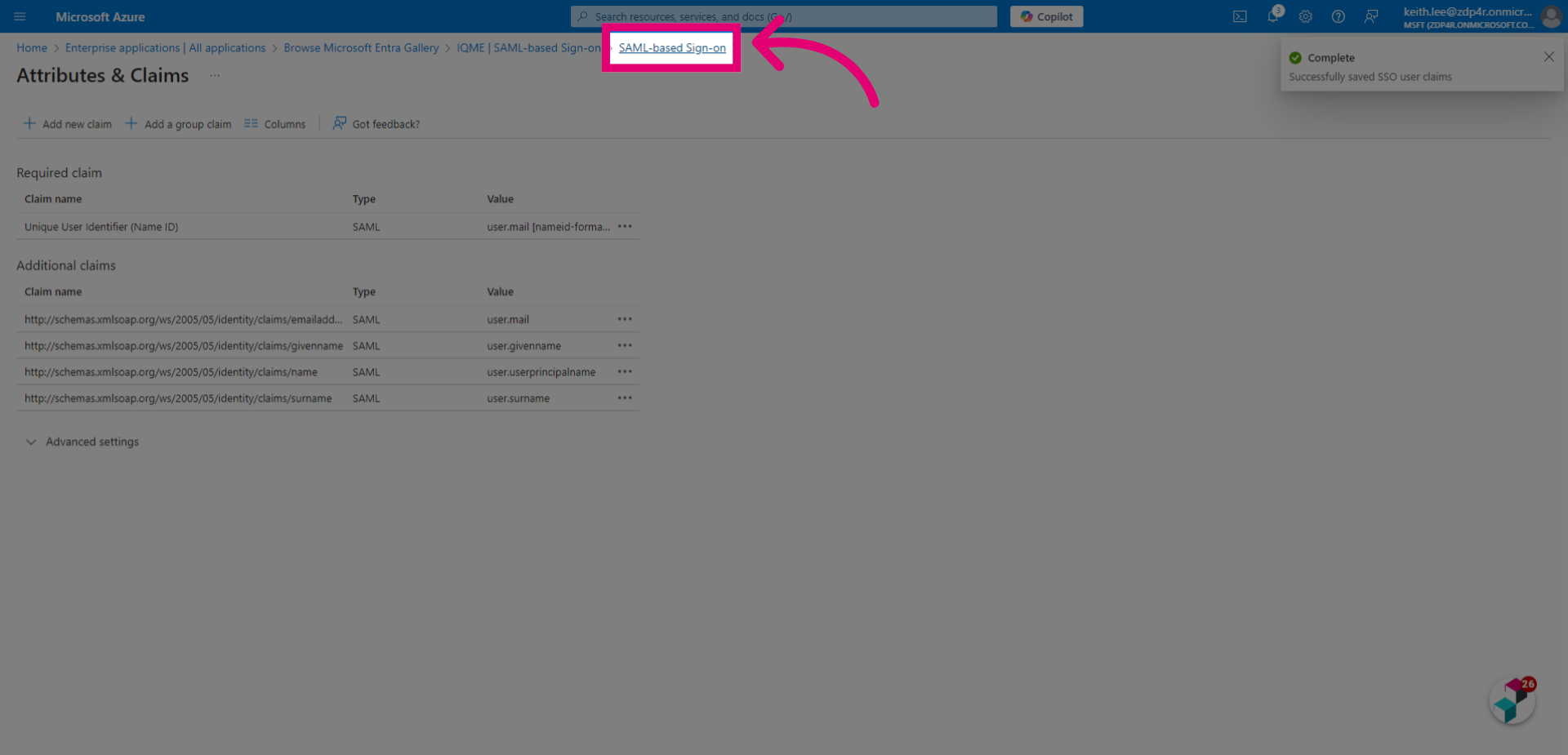Dismiss the Complete notification toast
The height and width of the screenshot is (755, 1568).
(1548, 57)
